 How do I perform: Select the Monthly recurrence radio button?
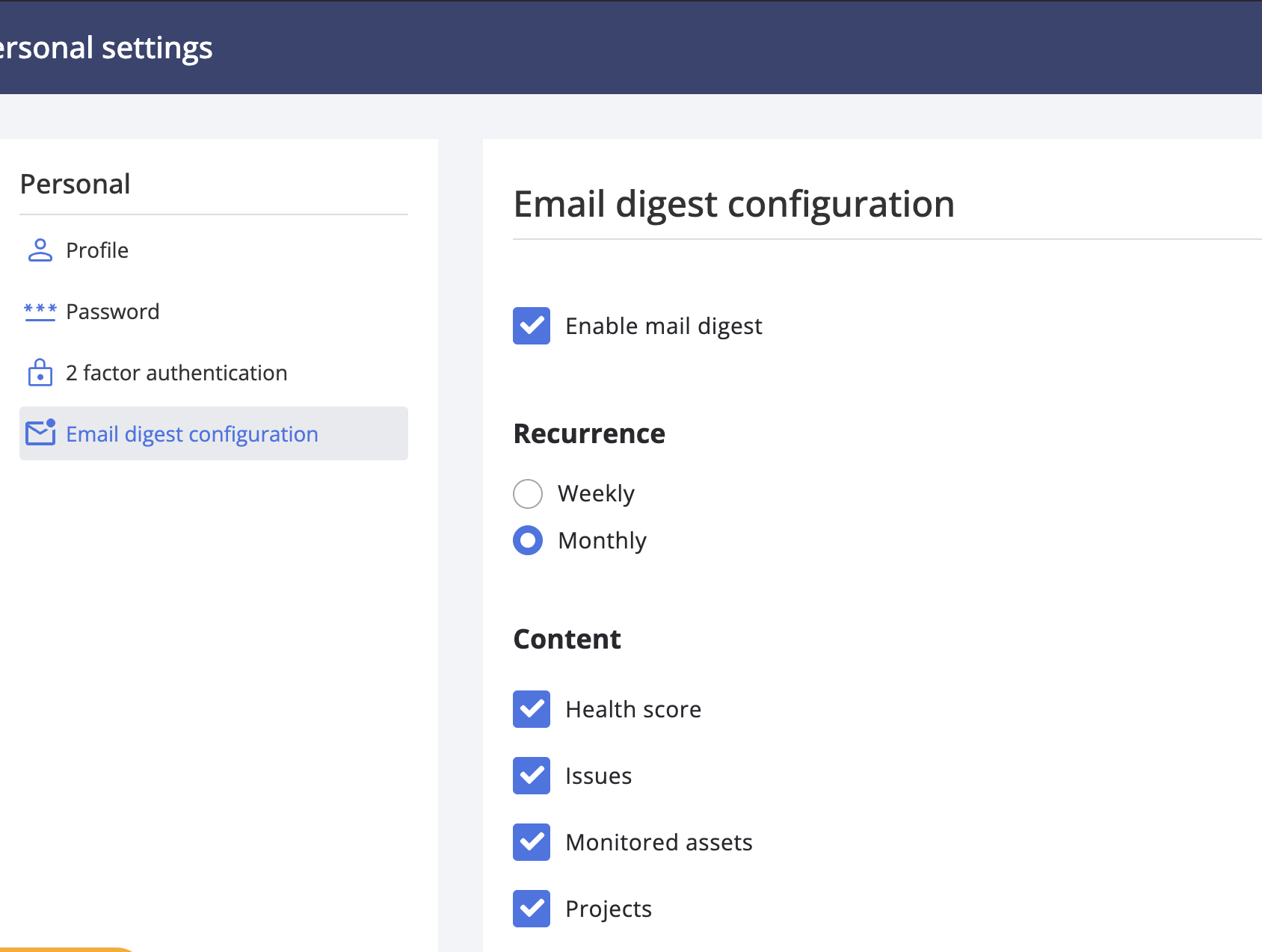click(x=528, y=540)
